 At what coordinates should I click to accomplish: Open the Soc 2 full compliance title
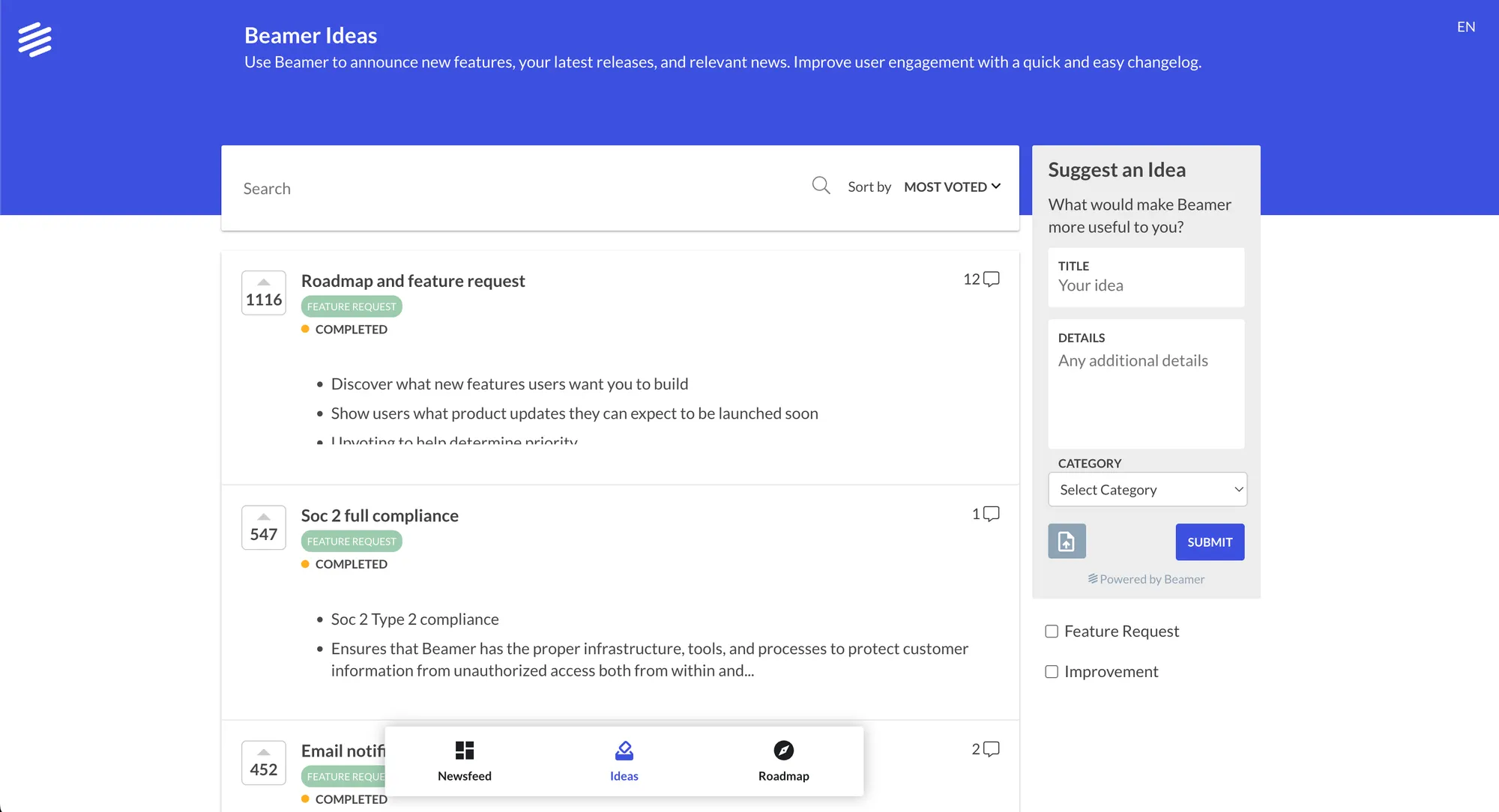[x=380, y=515]
